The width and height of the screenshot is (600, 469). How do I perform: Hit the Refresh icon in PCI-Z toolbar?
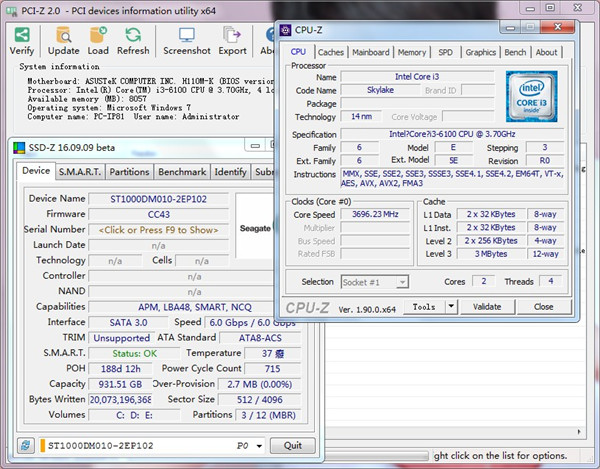pyautogui.click(x=133, y=35)
